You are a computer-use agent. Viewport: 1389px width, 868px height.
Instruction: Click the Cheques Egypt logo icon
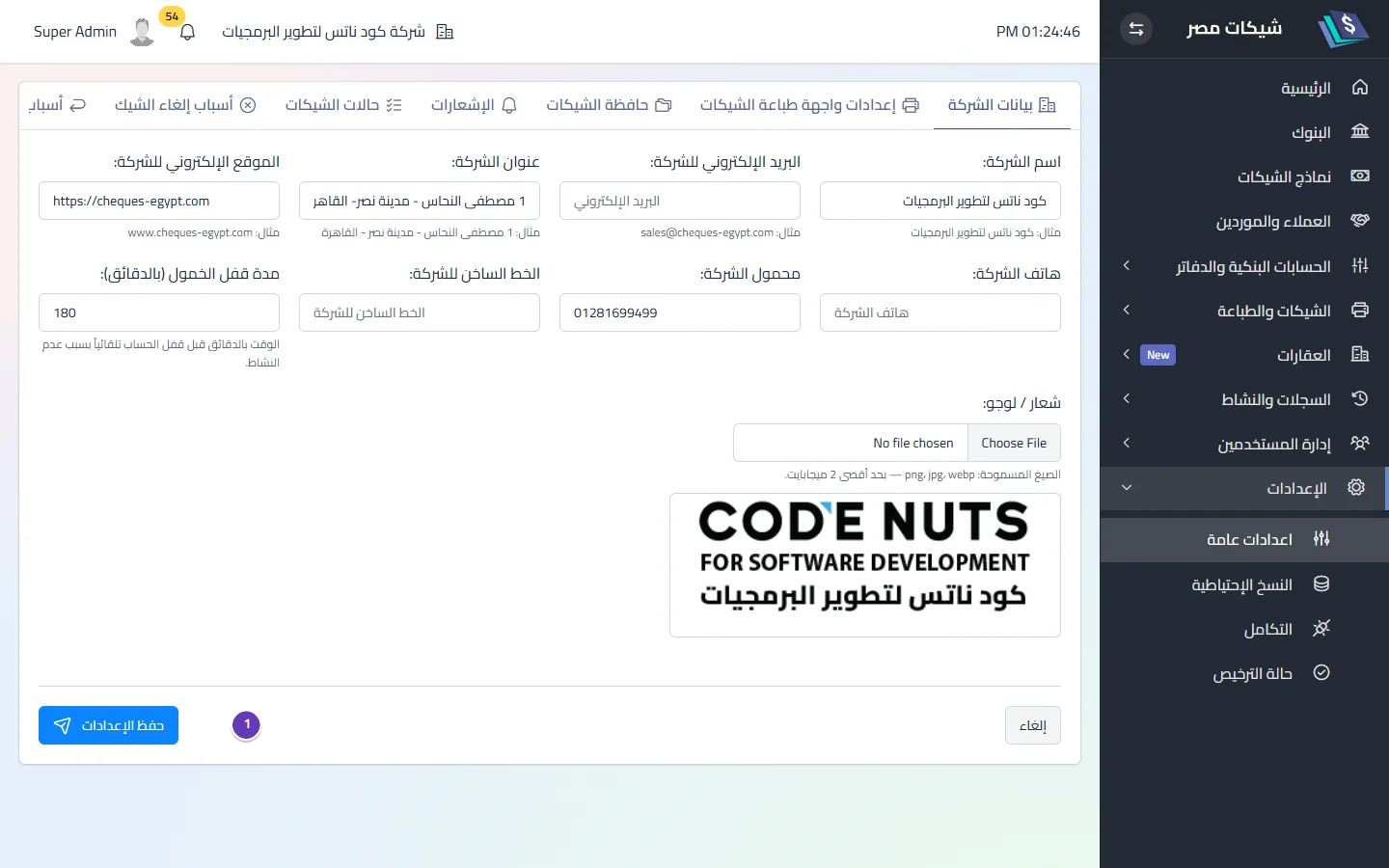tap(1344, 29)
